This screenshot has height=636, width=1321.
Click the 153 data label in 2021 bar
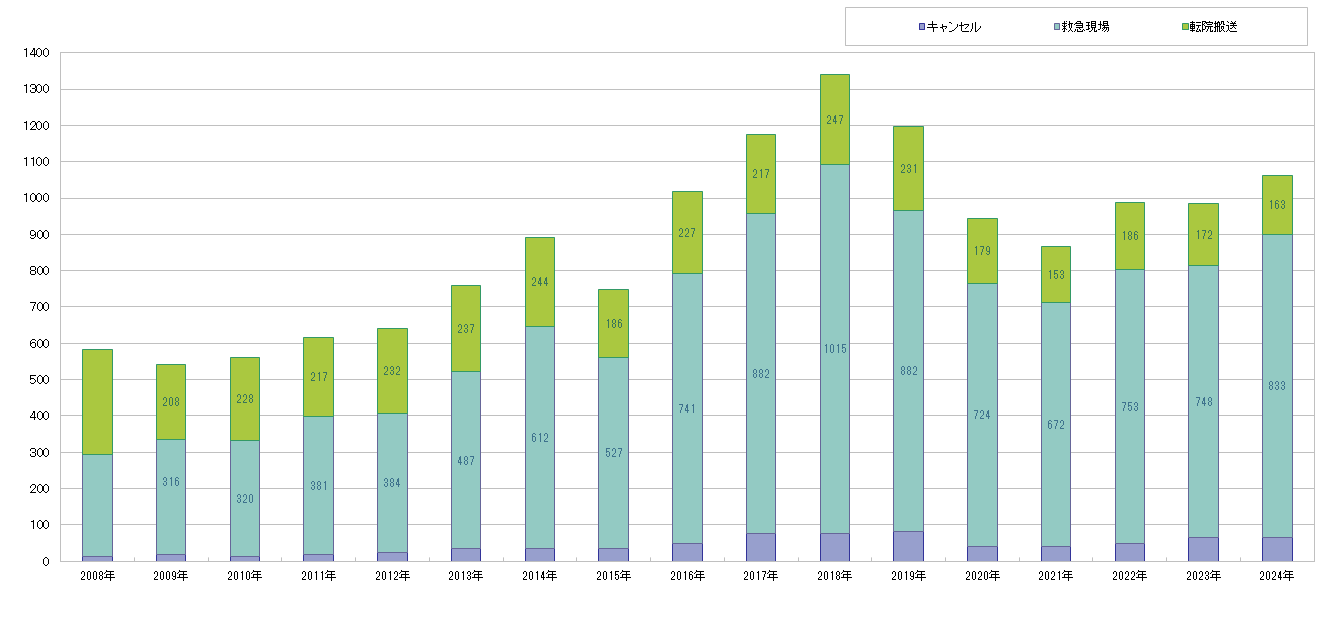1055,275
